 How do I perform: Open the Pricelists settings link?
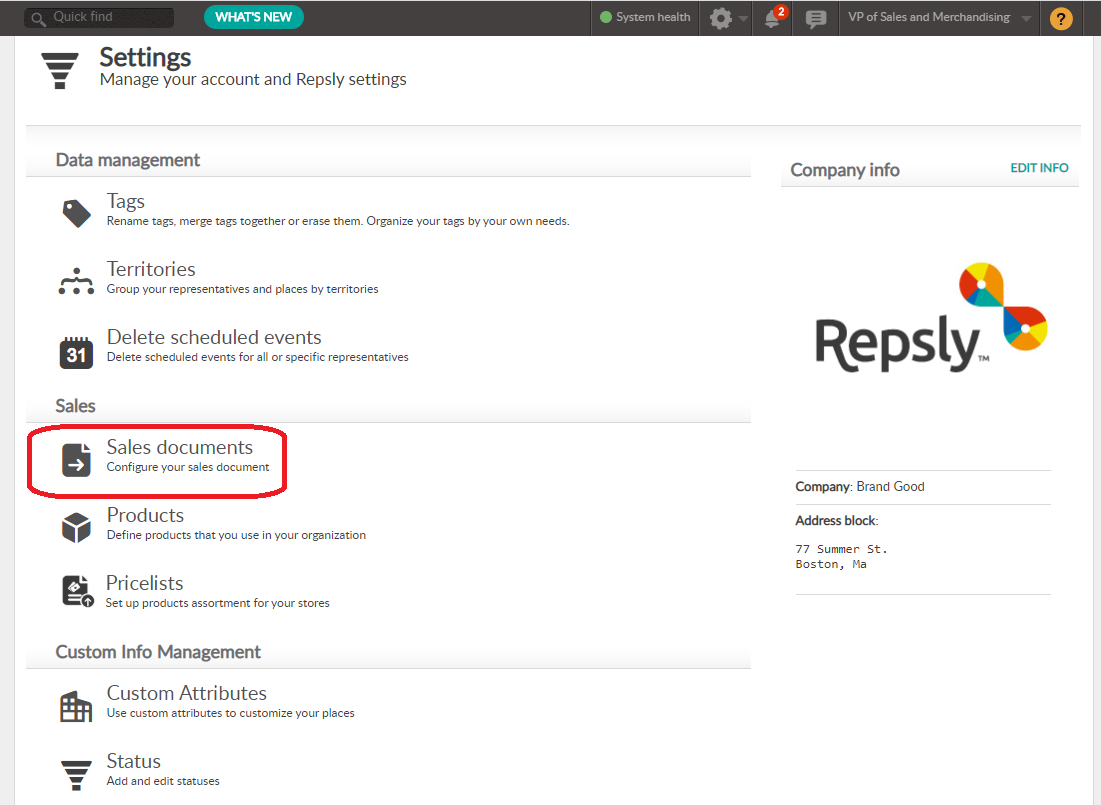click(x=145, y=583)
